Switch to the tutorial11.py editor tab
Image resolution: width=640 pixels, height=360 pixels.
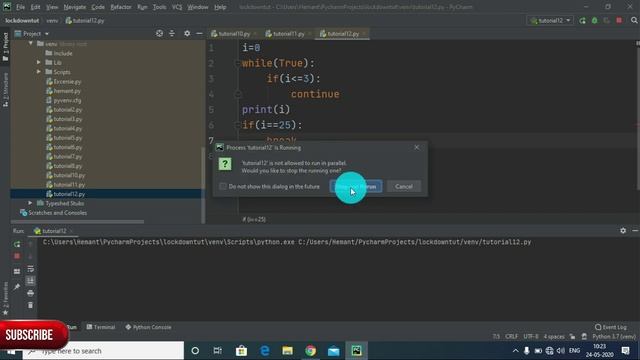point(288,34)
